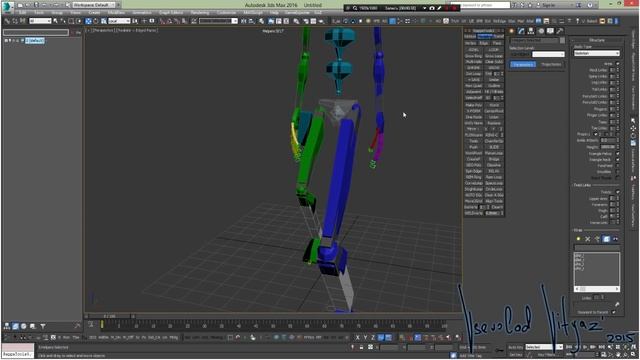Viewport: 640px width, 360px height.
Task: Click the Mirror tool icon
Action: pos(244,21)
